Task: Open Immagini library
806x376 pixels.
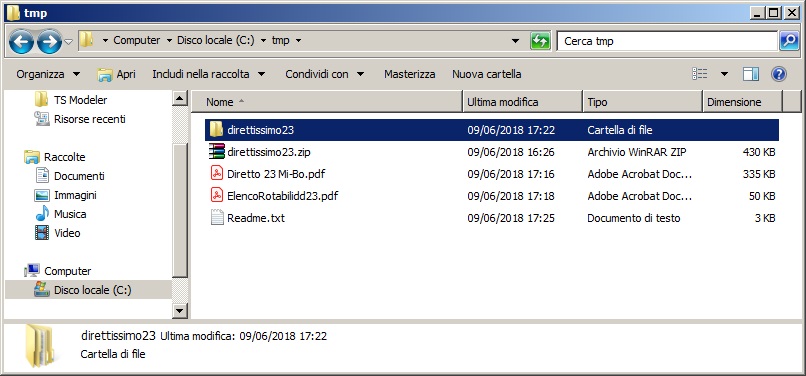Action: 75,195
